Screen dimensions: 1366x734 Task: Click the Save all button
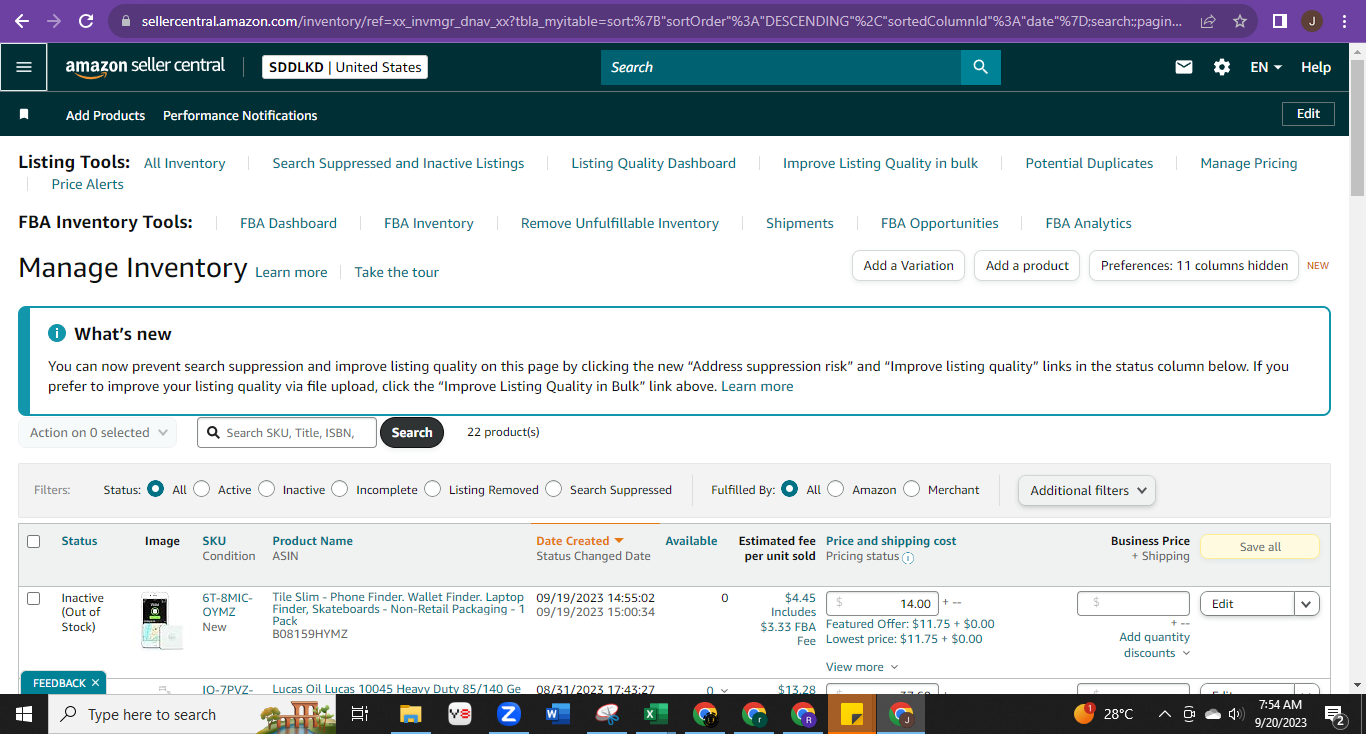pos(1260,547)
